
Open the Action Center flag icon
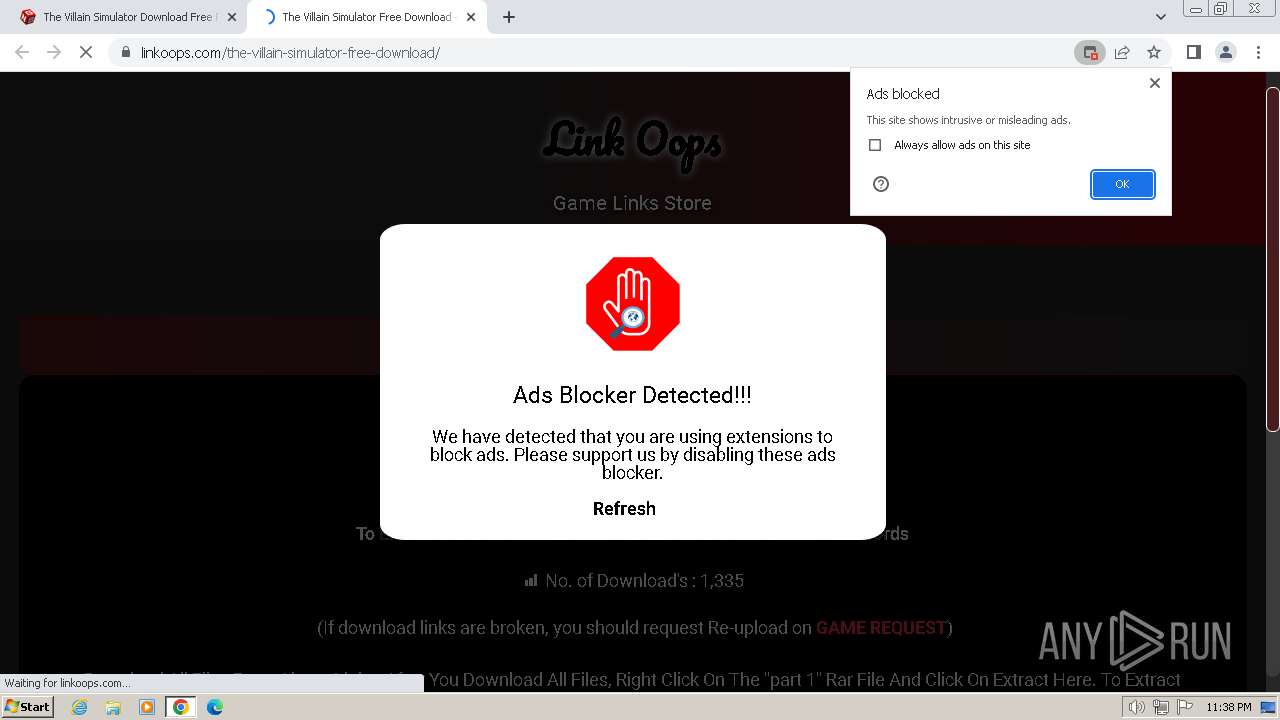(x=1183, y=707)
